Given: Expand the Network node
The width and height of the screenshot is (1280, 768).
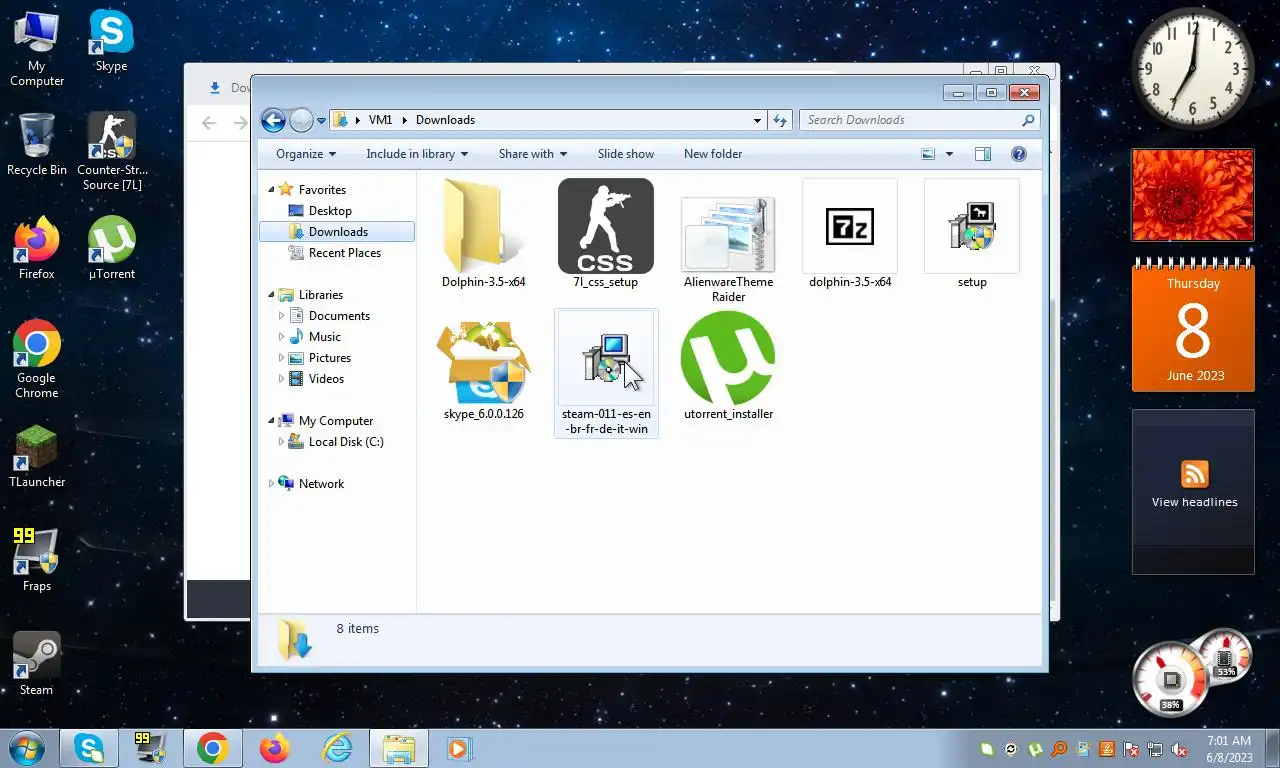Looking at the screenshot, I should click(271, 484).
